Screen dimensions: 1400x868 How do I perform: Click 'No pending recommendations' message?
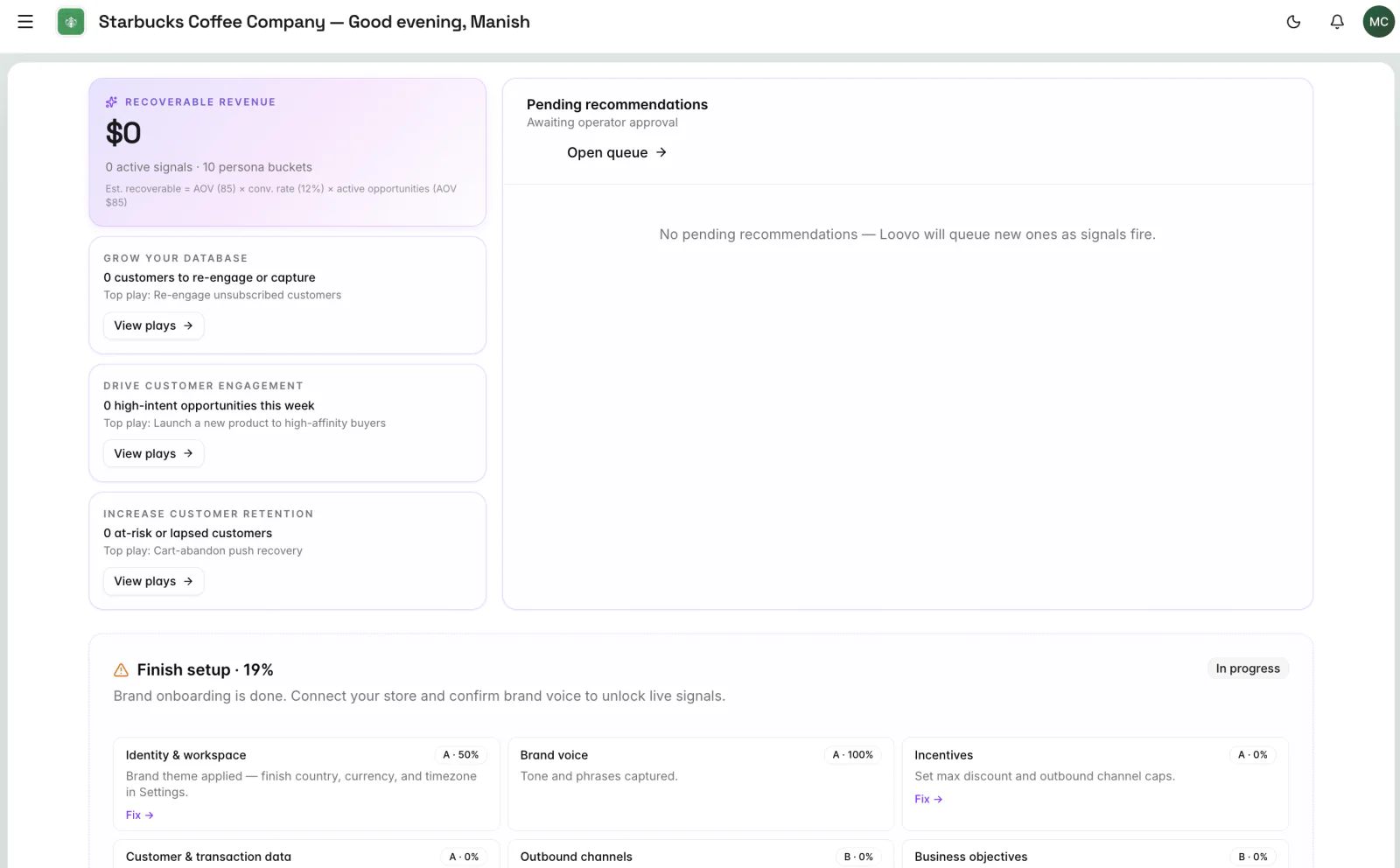[907, 234]
